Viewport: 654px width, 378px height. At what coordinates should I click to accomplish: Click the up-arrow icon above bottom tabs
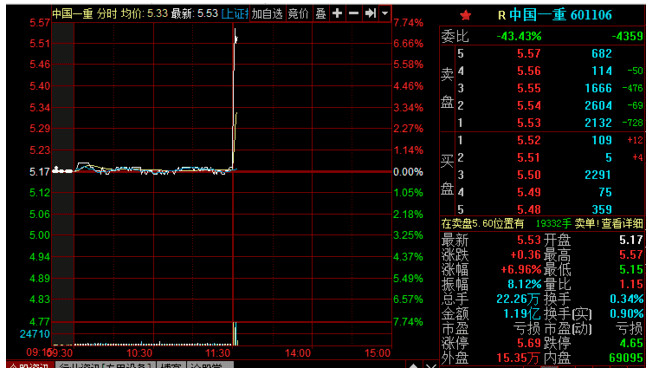pos(413,365)
